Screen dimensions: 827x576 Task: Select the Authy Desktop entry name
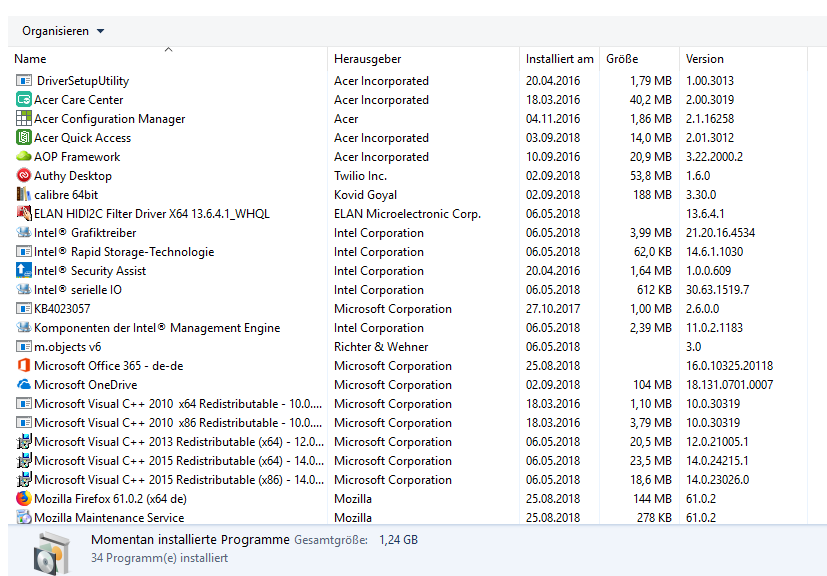click(73, 176)
